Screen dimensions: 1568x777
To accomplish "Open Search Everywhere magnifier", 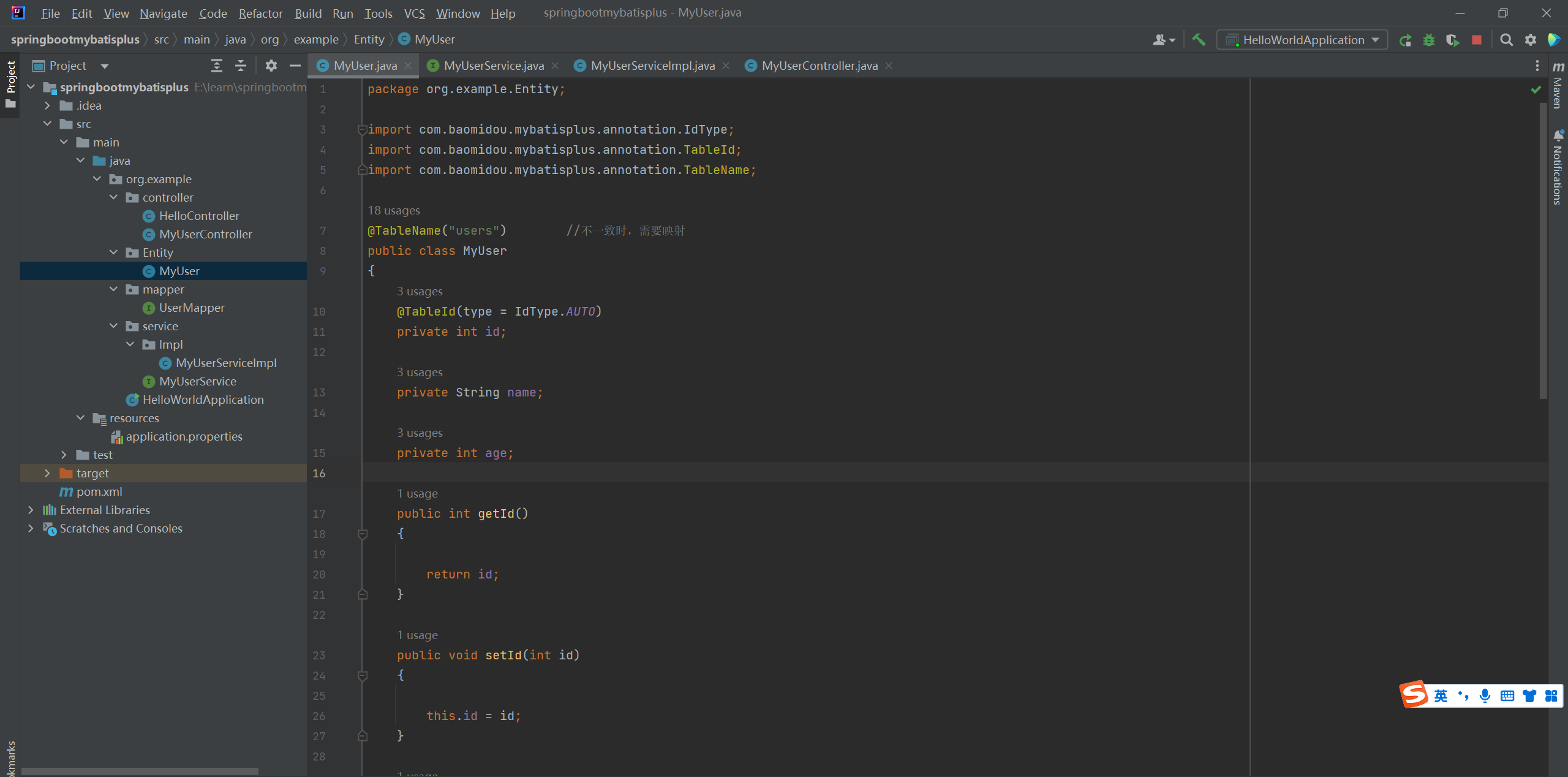I will (1506, 40).
